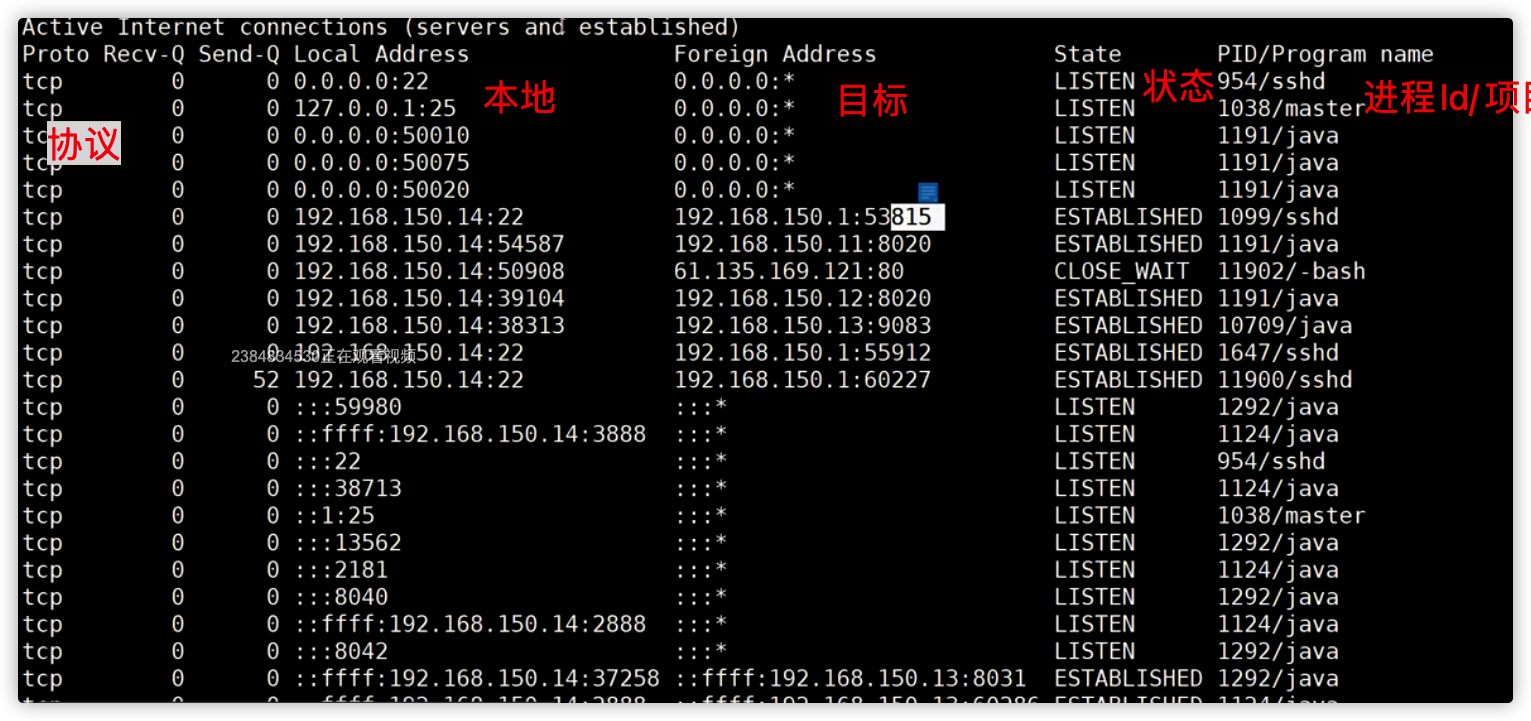Click the CLOSE_WAIT state entry
Viewport: 1531px width, 721px height.
[1122, 271]
